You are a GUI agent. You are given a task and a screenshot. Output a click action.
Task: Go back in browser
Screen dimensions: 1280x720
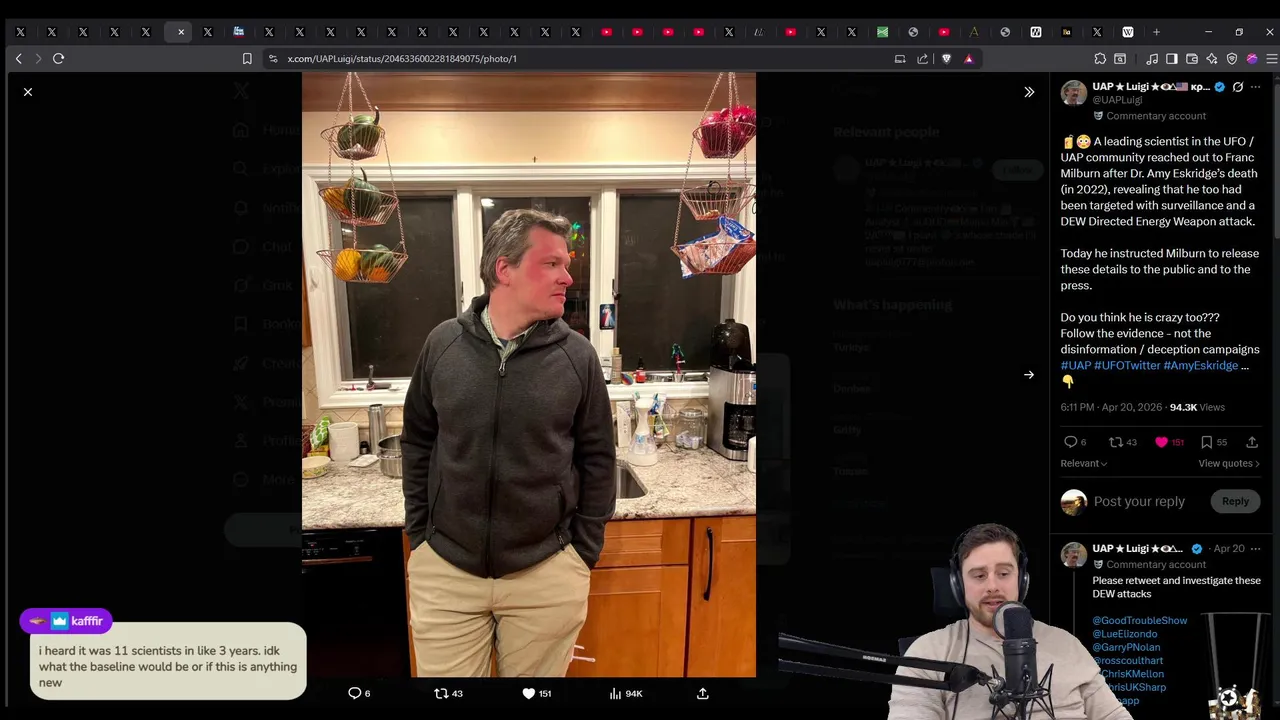(18, 59)
